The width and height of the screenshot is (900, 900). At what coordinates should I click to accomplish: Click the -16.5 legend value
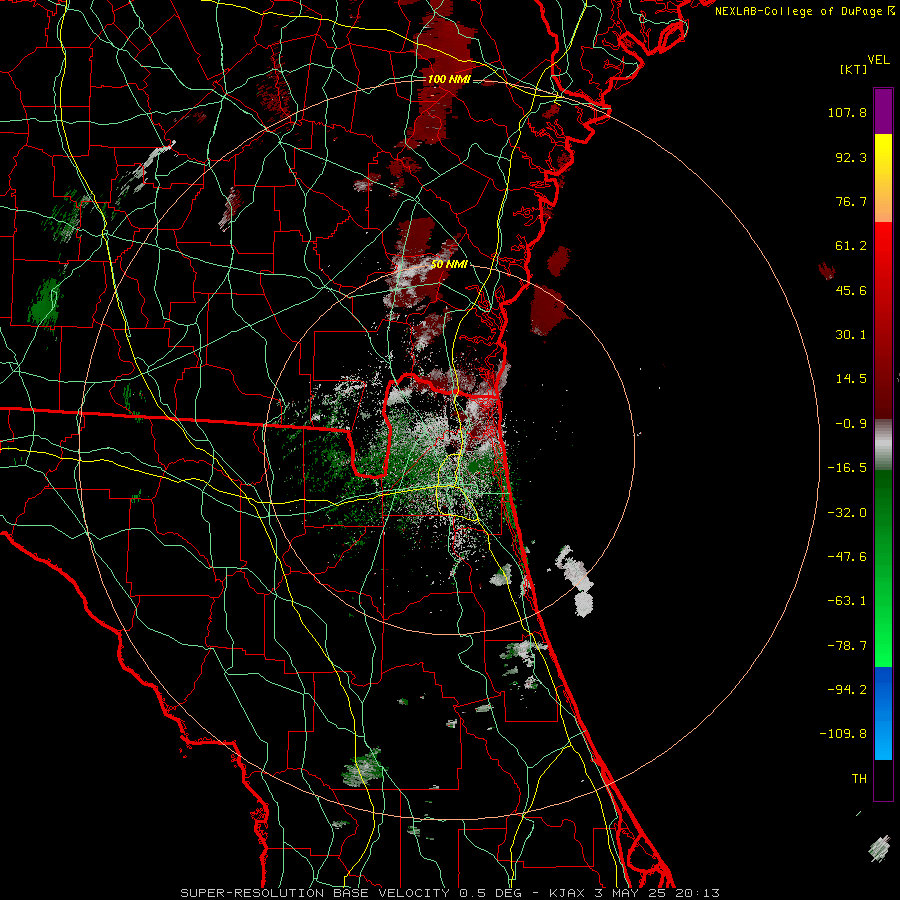coord(847,468)
